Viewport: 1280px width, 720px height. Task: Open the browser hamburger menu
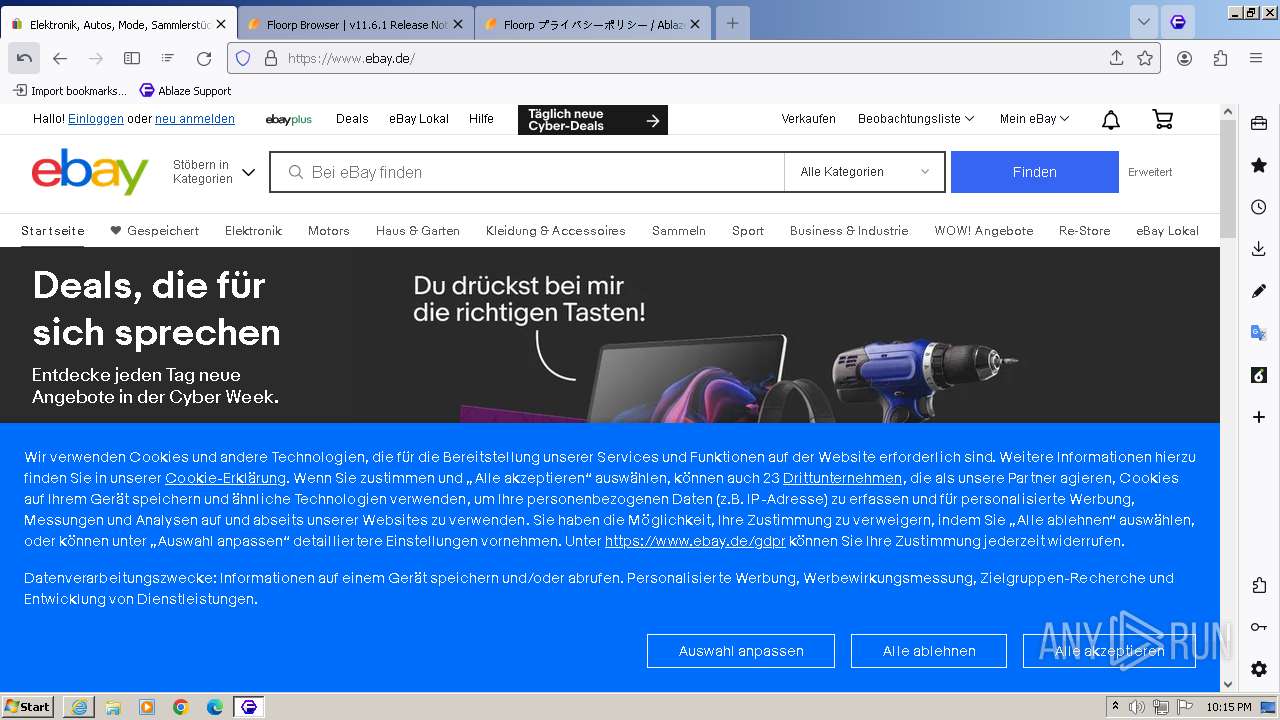(1256, 58)
